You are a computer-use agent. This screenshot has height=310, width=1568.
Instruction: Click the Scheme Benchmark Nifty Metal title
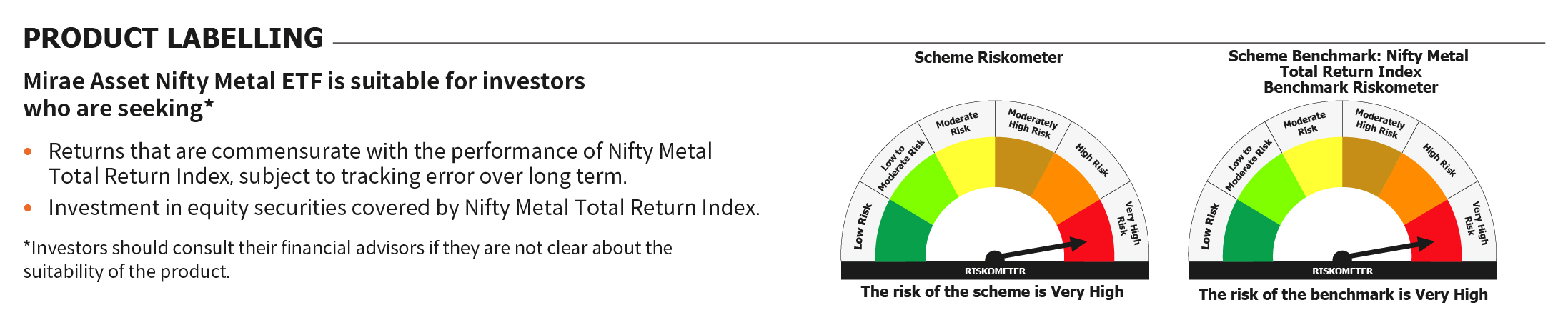[1349, 71]
